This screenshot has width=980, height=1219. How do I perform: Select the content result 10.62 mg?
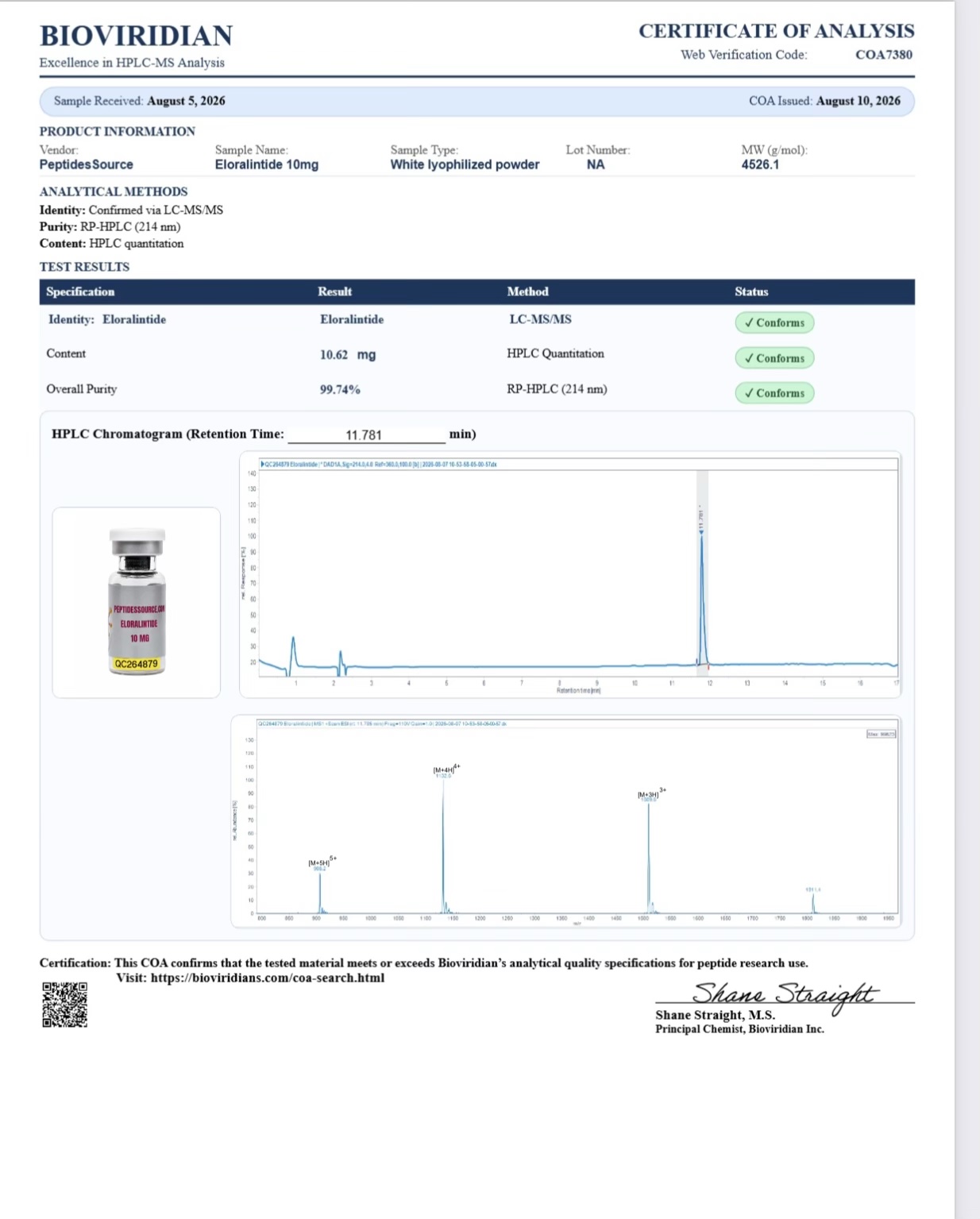348,355
